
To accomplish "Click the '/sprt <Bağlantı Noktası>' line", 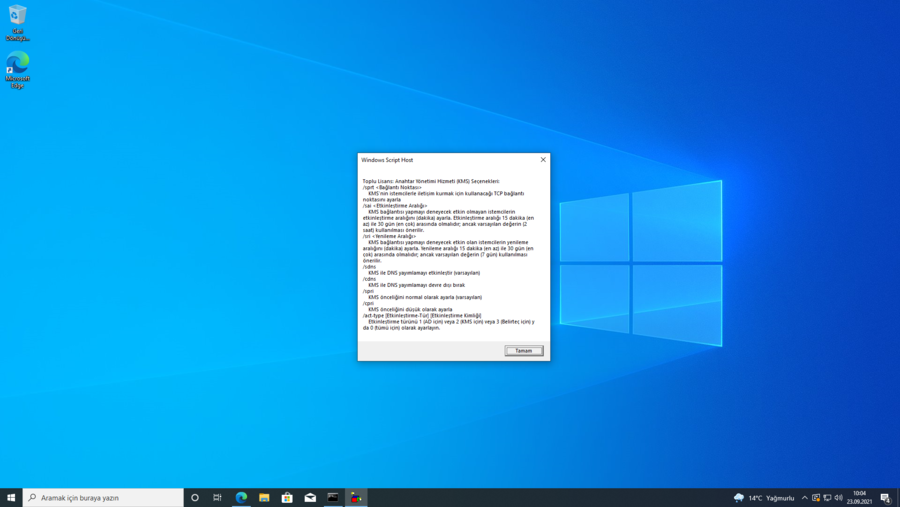I will coord(392,187).
